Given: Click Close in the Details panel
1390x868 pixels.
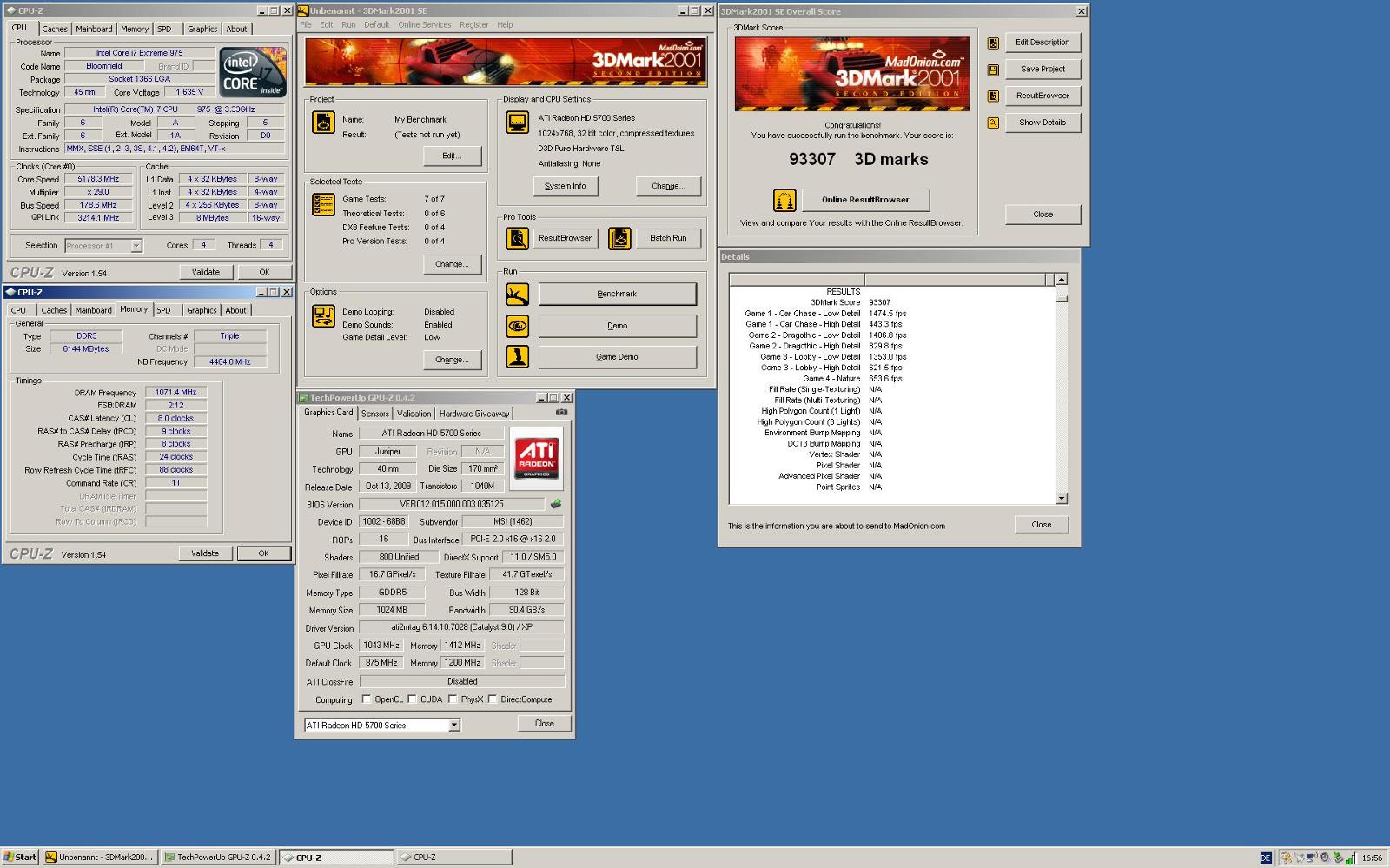Looking at the screenshot, I should click(1042, 525).
